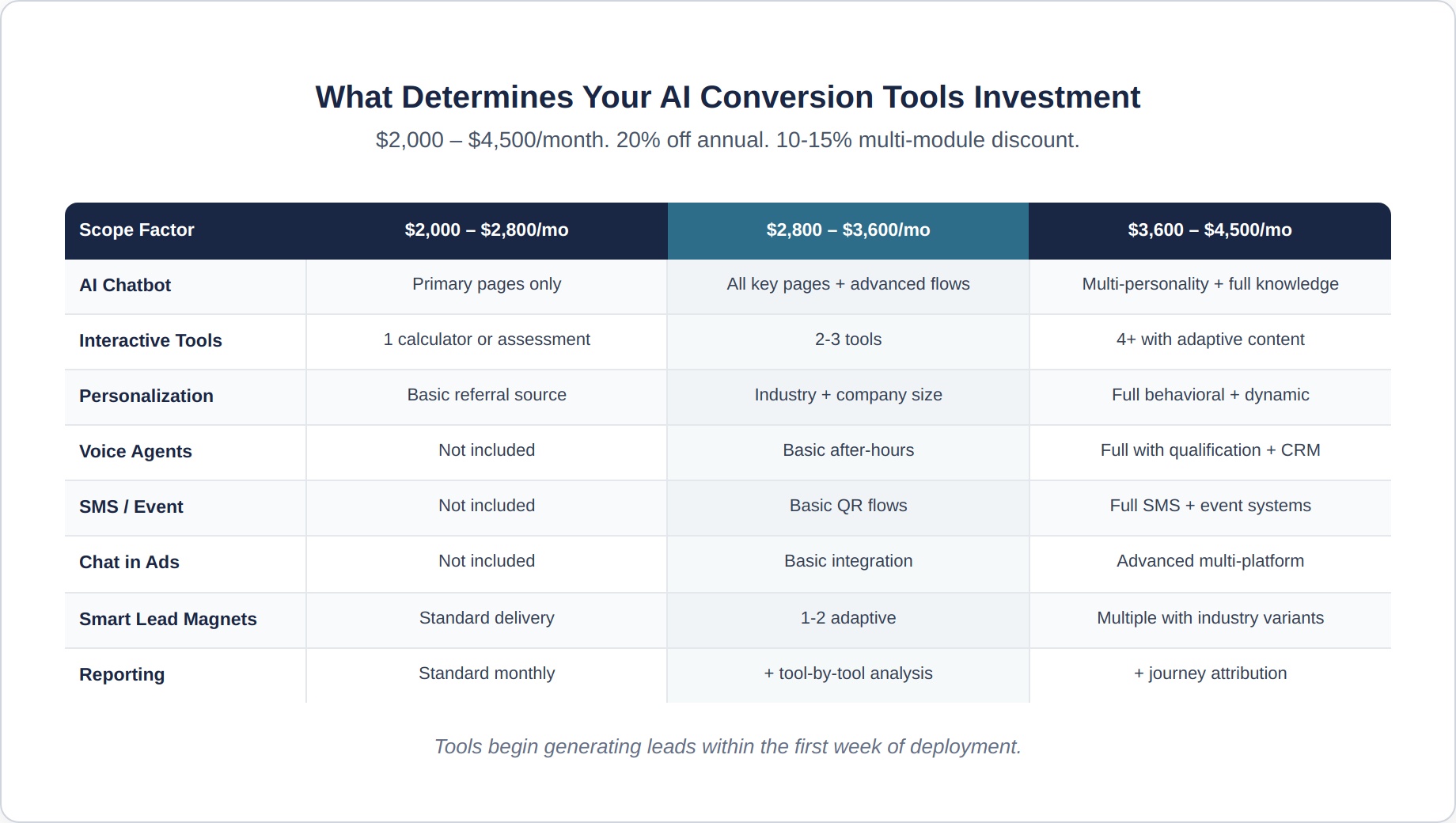Click the italic footnote about generating leads

727,746
